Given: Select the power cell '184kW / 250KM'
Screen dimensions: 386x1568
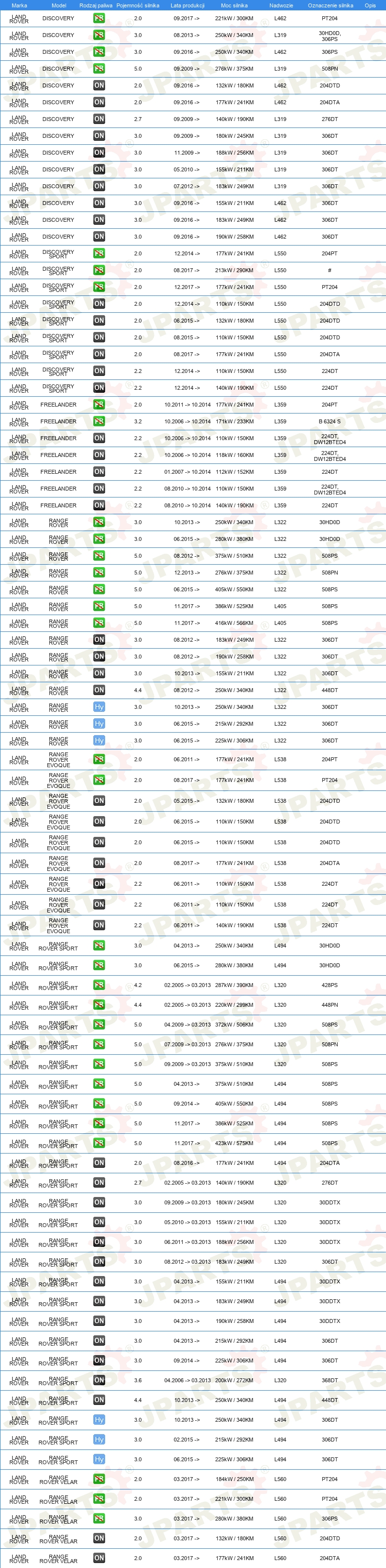Looking at the screenshot, I should pos(234,1479).
